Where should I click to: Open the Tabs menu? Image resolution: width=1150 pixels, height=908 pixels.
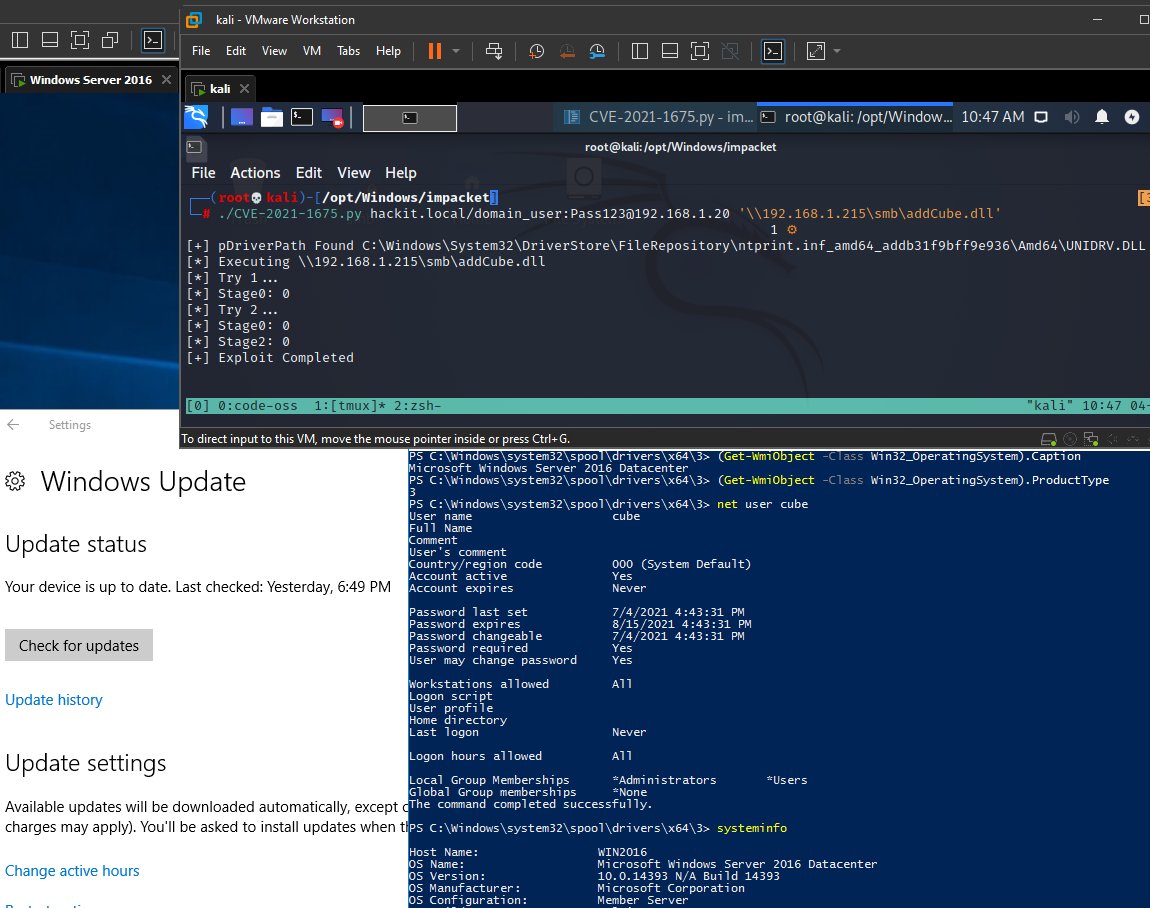pos(348,51)
